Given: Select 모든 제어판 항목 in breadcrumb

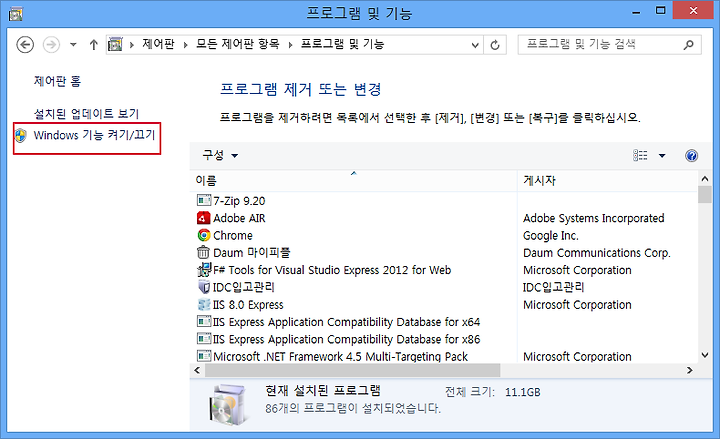Looking at the screenshot, I should pos(237,44).
